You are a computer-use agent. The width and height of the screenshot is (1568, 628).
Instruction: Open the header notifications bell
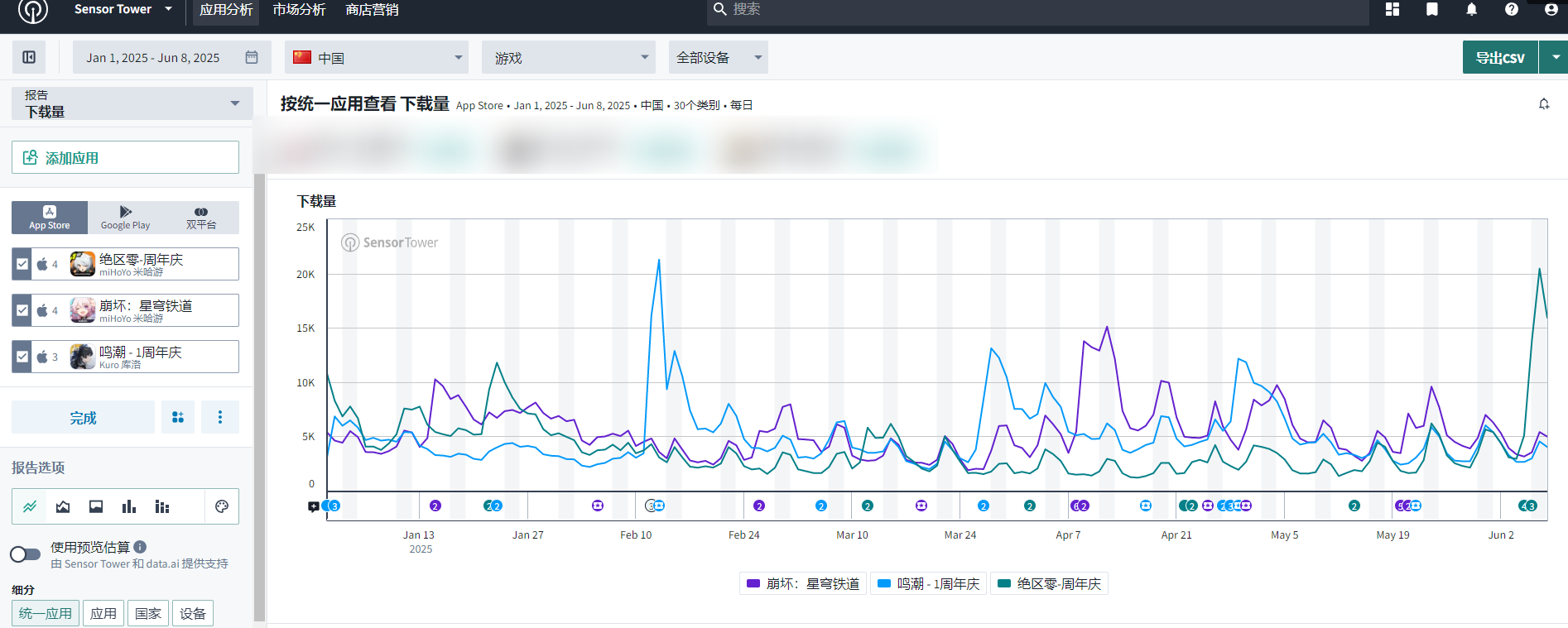(1472, 9)
